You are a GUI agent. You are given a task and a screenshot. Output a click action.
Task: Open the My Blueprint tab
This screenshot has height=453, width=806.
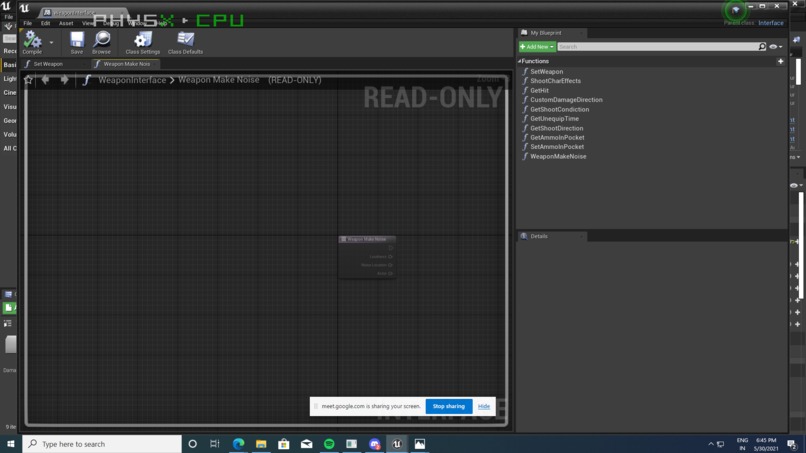[x=546, y=33]
